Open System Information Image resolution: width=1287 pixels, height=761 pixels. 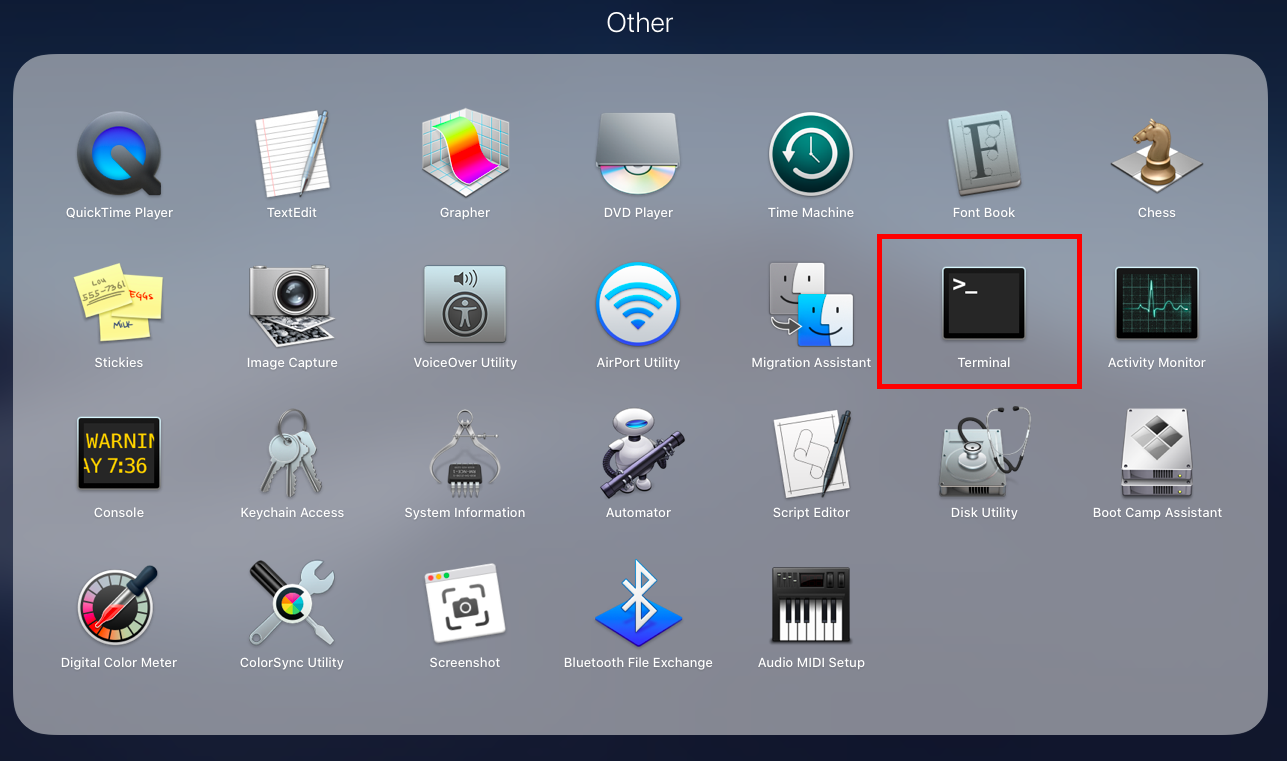click(x=465, y=455)
